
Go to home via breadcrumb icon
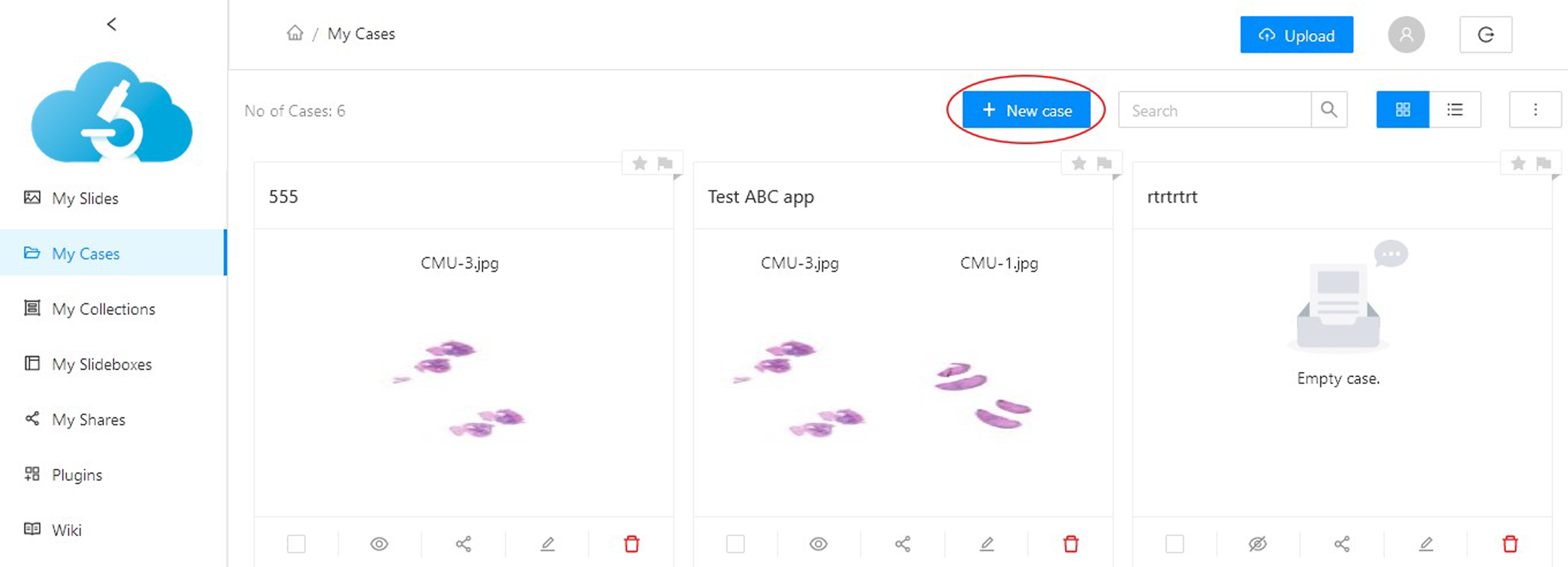(295, 33)
